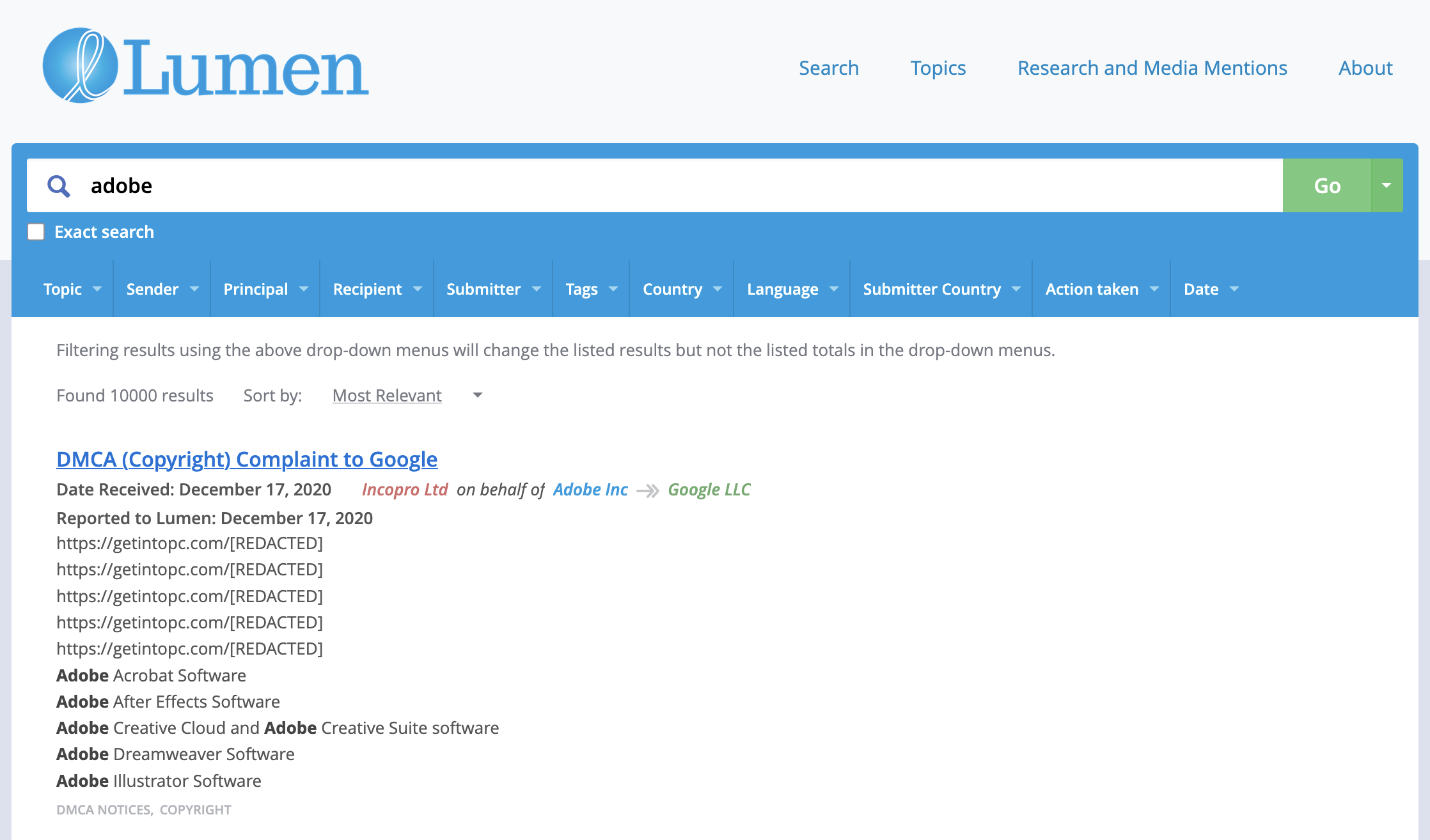1430x840 pixels.
Task: Click the Adobe Illustrator Software line
Action: tap(159, 781)
